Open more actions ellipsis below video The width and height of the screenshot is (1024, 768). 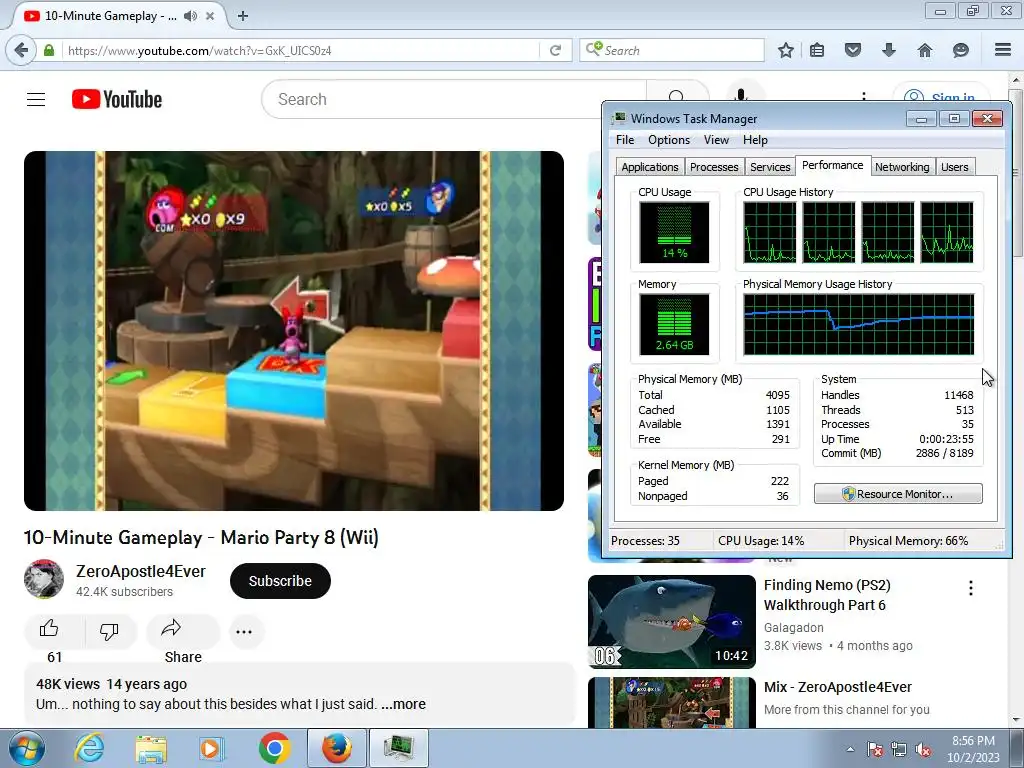[244, 632]
